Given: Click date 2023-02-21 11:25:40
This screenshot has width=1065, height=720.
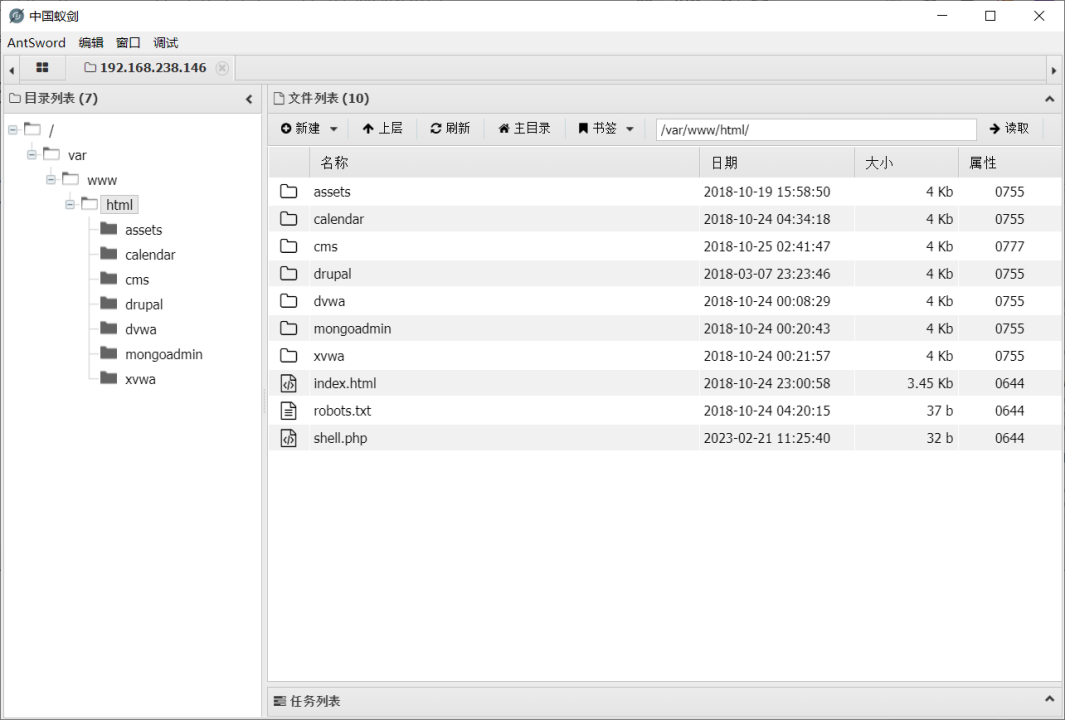Looking at the screenshot, I should tap(767, 438).
